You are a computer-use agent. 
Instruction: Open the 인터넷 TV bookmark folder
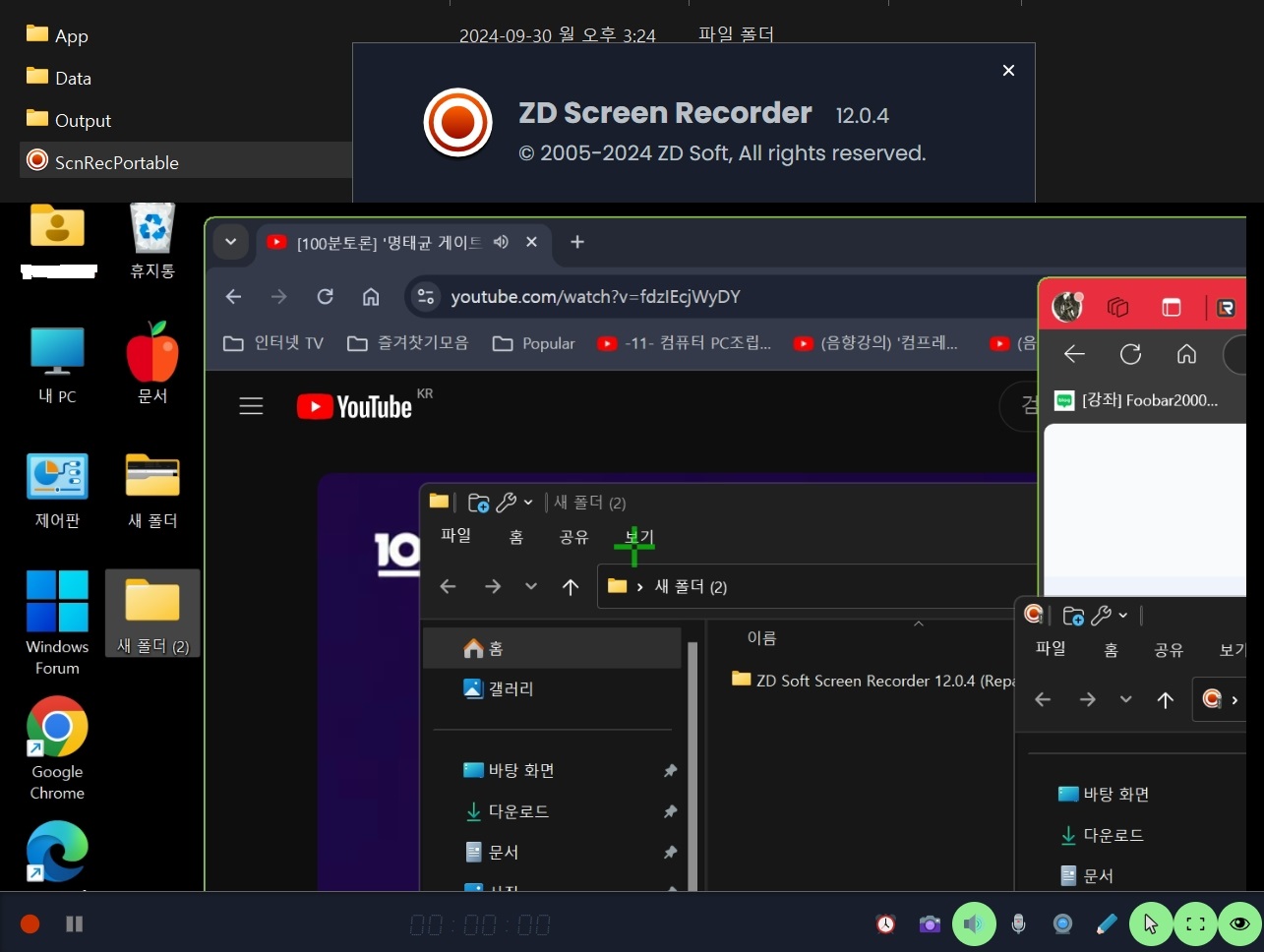pos(273,343)
